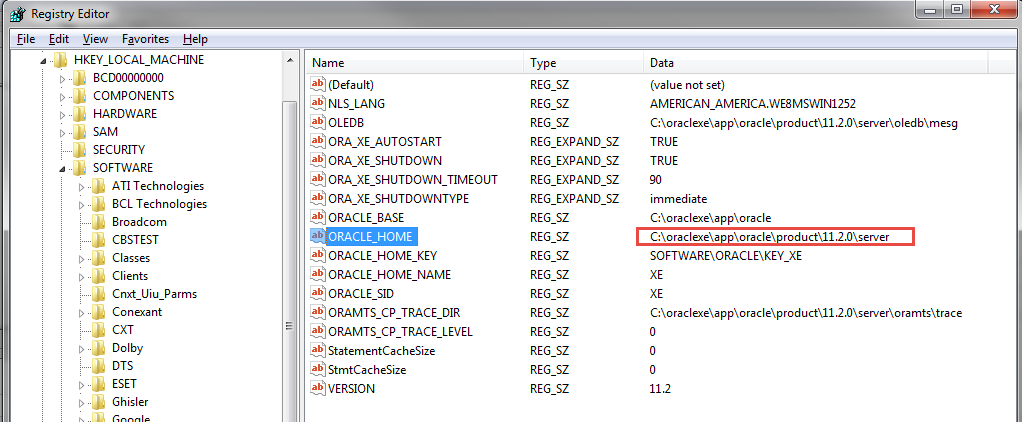Click the Broadcom folder icon
Viewport: 1022px width, 422px height.
click(98, 222)
